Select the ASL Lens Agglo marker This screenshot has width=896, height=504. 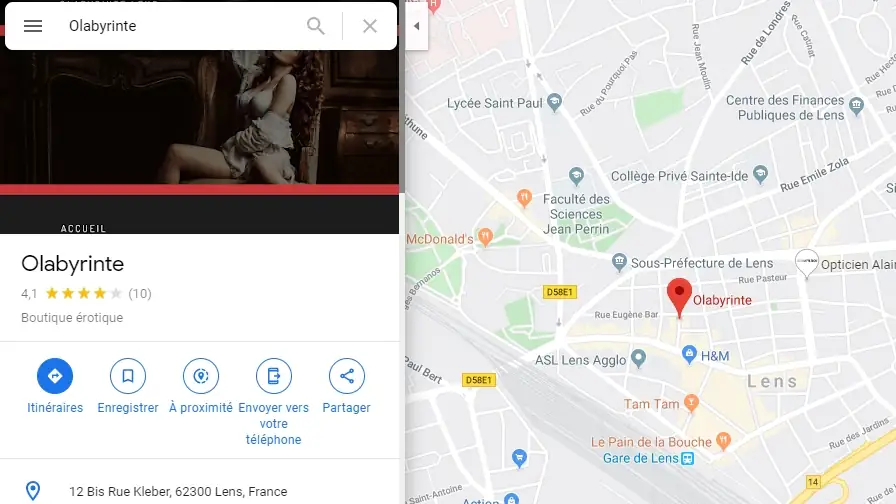click(x=638, y=358)
